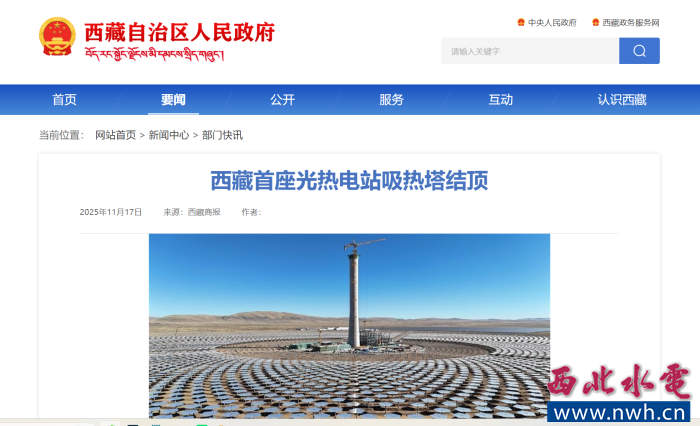The width and height of the screenshot is (700, 426).
Task: Click emblem icon beside 中央人民政府
Action: pyautogui.click(x=521, y=22)
